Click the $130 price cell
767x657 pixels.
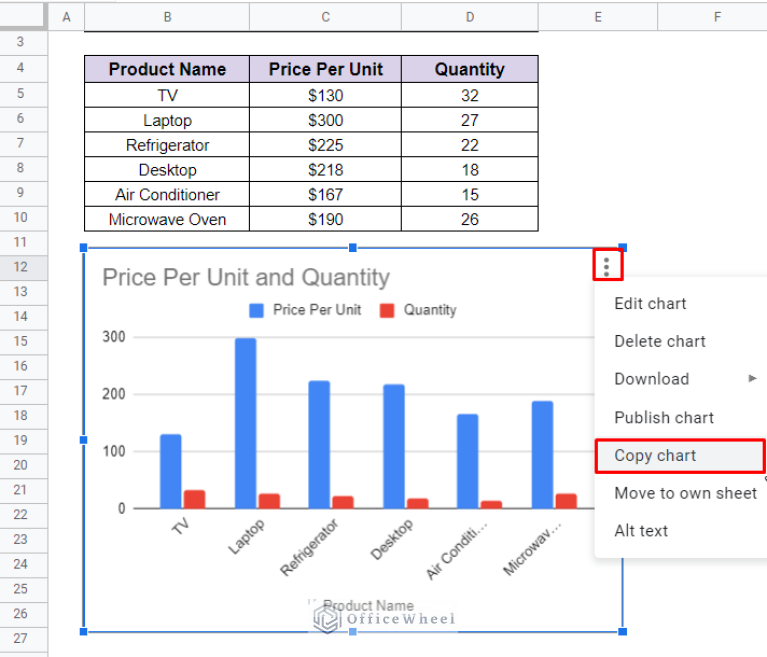click(325, 95)
